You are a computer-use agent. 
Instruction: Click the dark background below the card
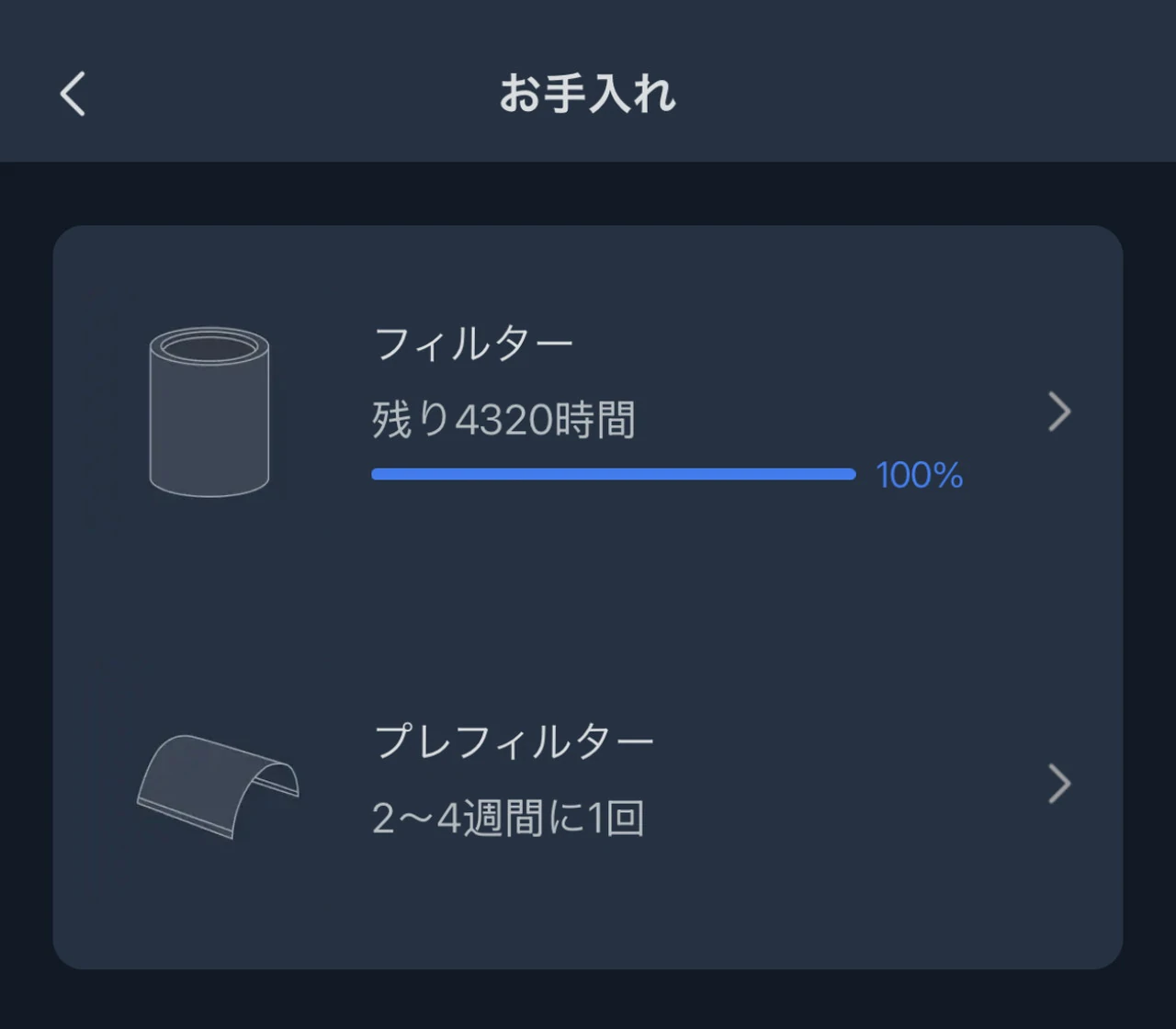[x=588, y=1000]
